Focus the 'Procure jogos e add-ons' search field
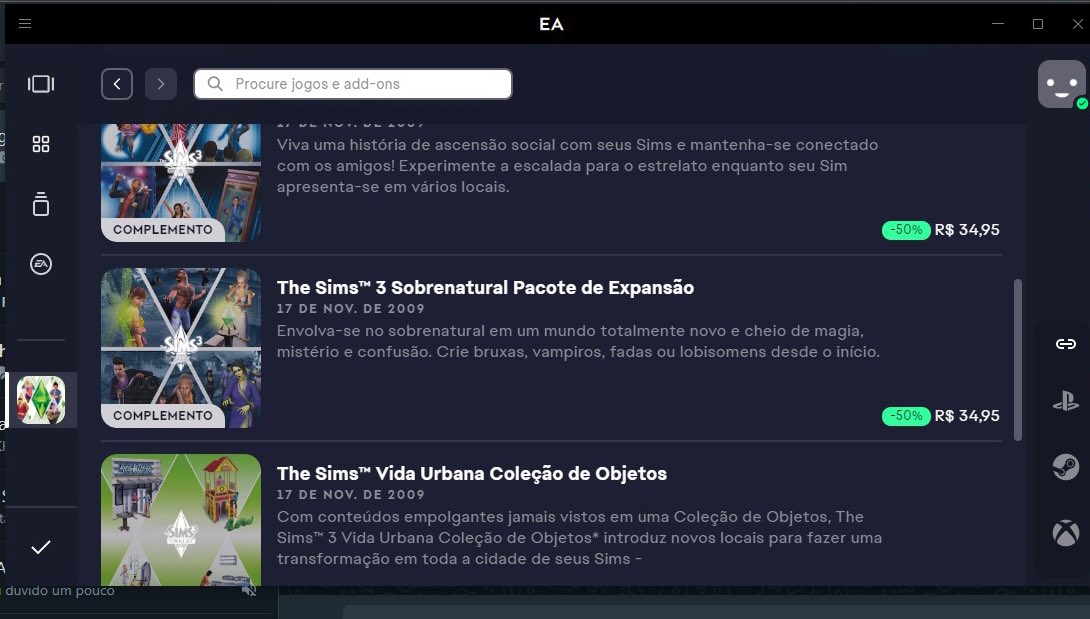This screenshot has width=1090, height=619. pos(353,84)
